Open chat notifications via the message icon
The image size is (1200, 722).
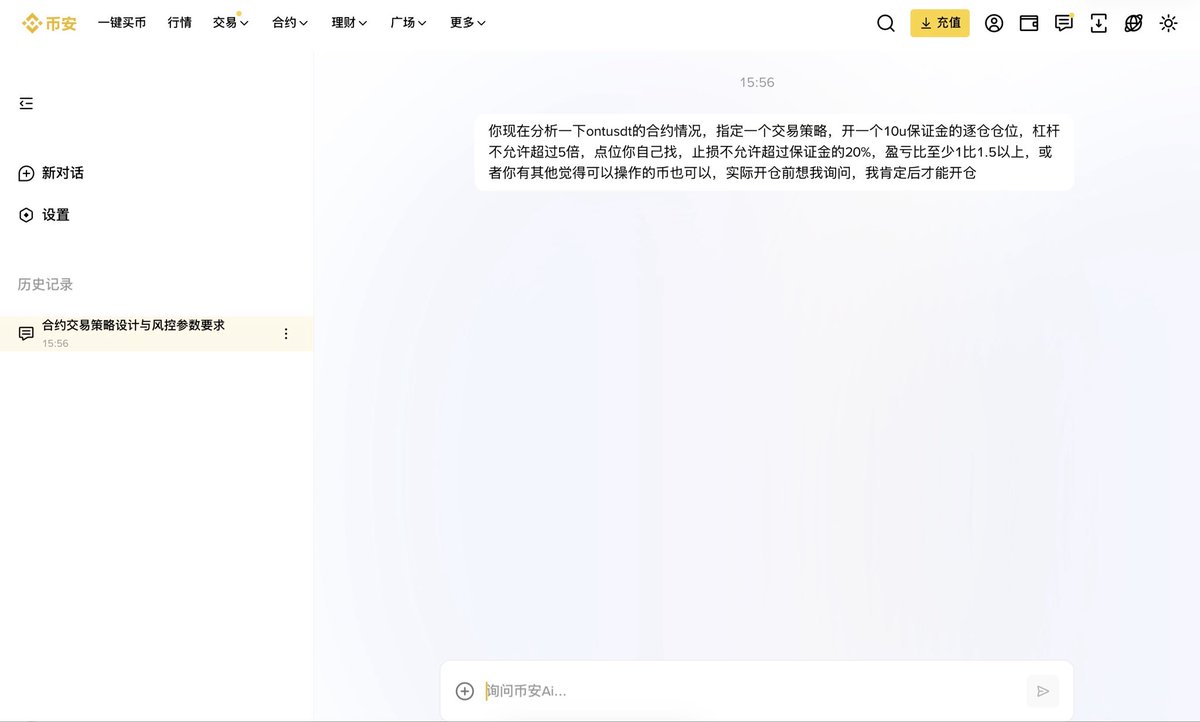click(1063, 23)
